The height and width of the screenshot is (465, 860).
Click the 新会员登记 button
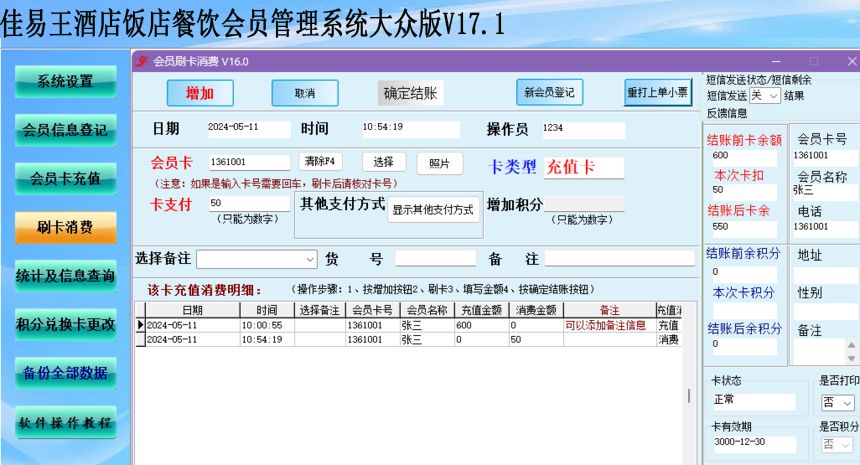click(549, 92)
